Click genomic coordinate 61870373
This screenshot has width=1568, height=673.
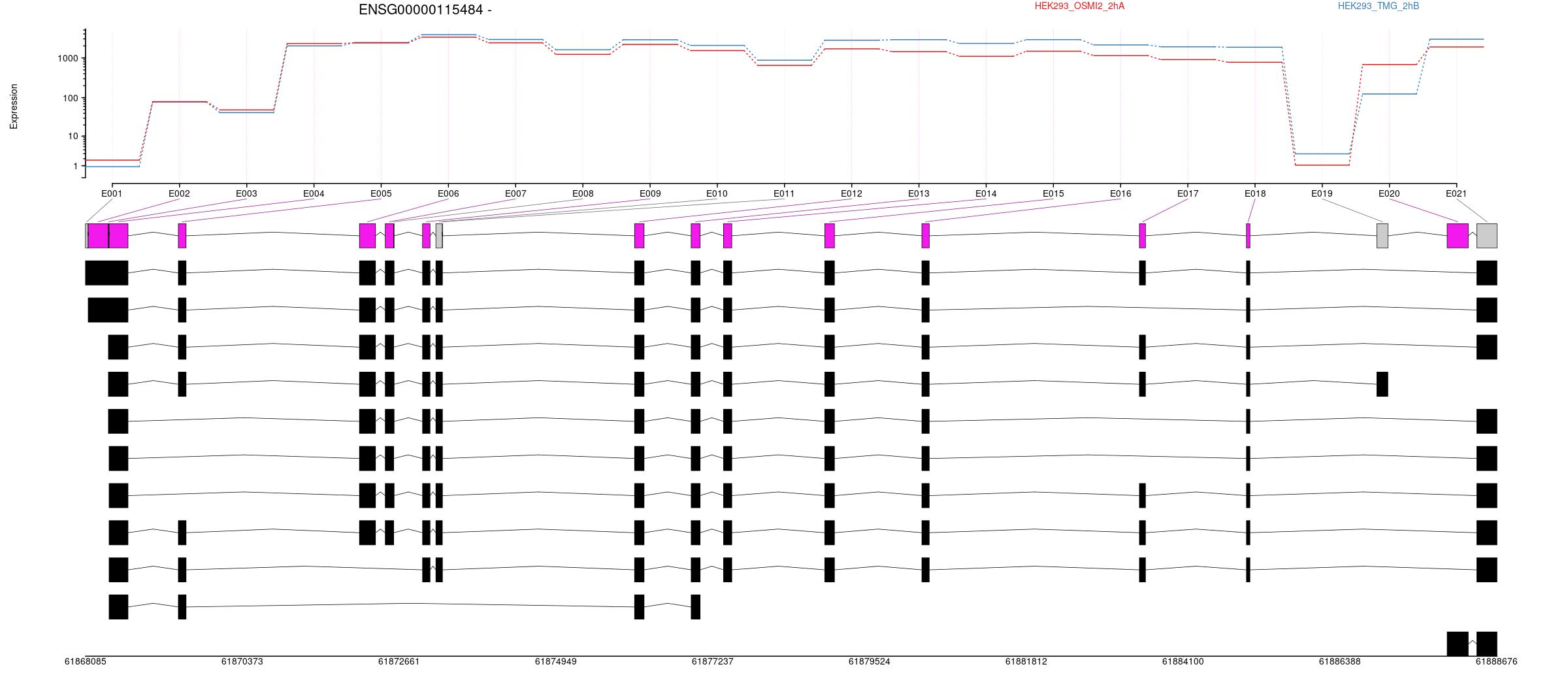coord(242,661)
